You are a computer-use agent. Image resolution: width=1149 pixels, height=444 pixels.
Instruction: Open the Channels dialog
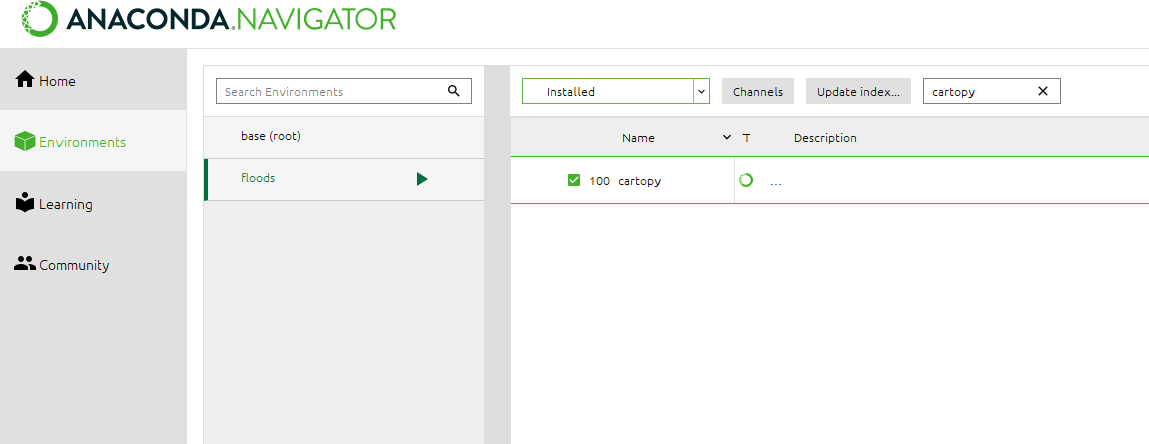point(758,92)
